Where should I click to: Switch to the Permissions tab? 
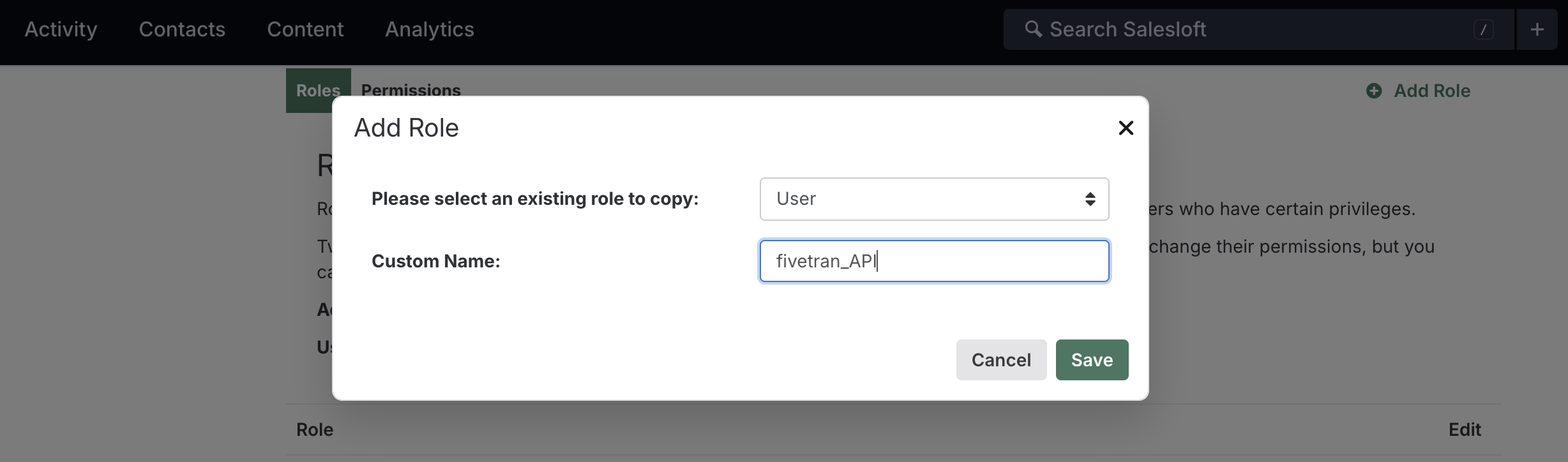point(411,91)
